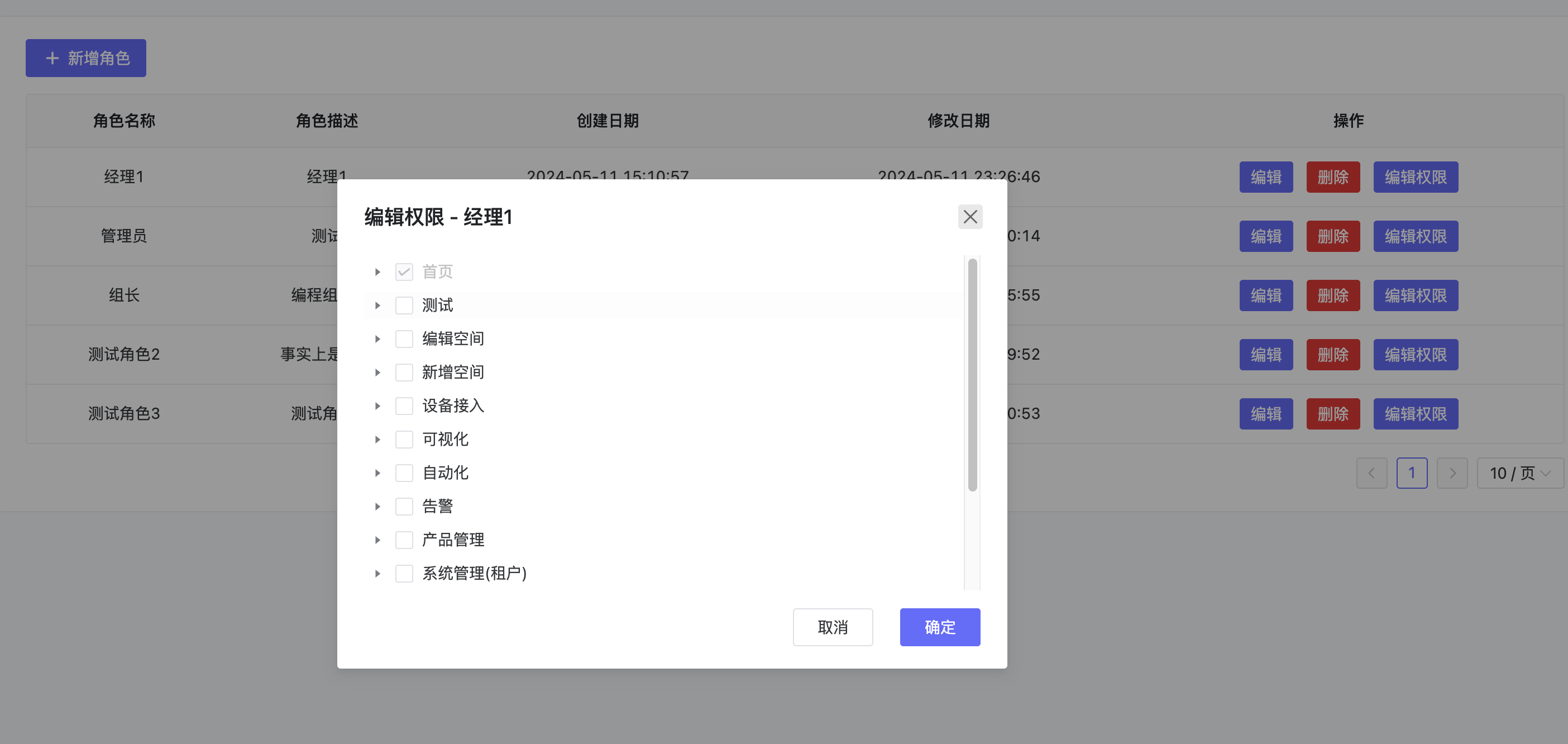The height and width of the screenshot is (744, 1568).
Task: Expand the 设备接入 tree node
Action: 377,406
